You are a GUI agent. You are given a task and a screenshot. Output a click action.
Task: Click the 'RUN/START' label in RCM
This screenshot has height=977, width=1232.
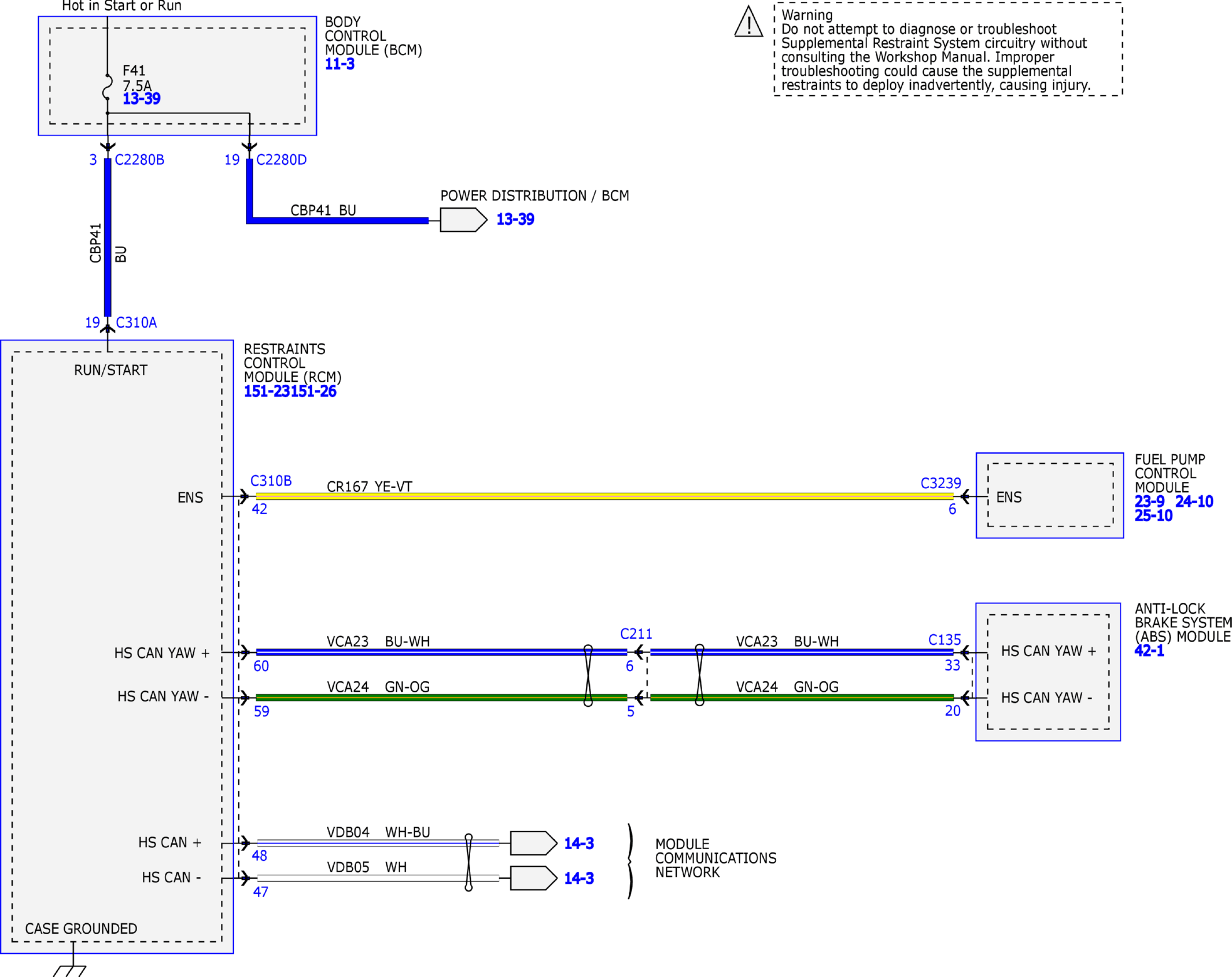tap(110, 370)
